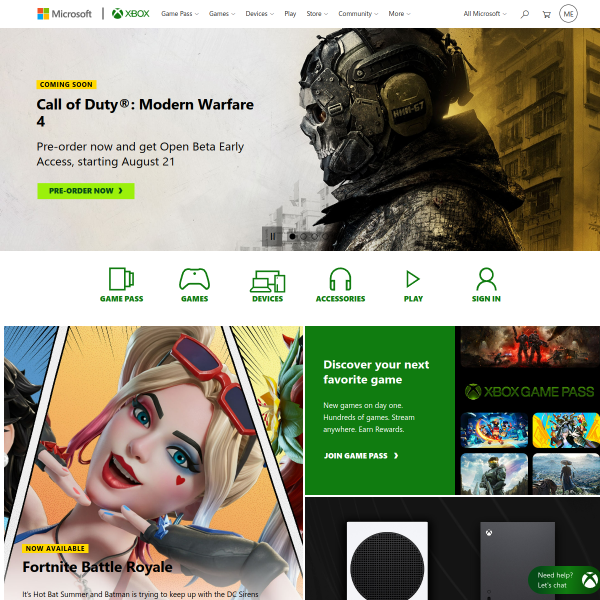Screen dimensions: 600x600
Task: Open the white Xbox Series S console image
Action: [387, 561]
